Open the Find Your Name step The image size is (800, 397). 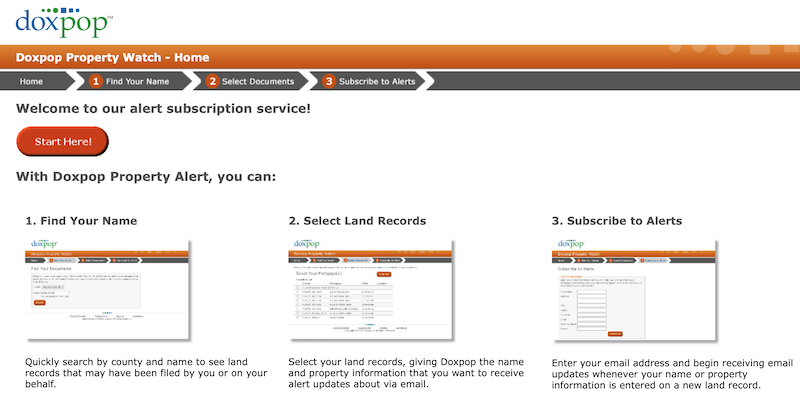point(137,81)
